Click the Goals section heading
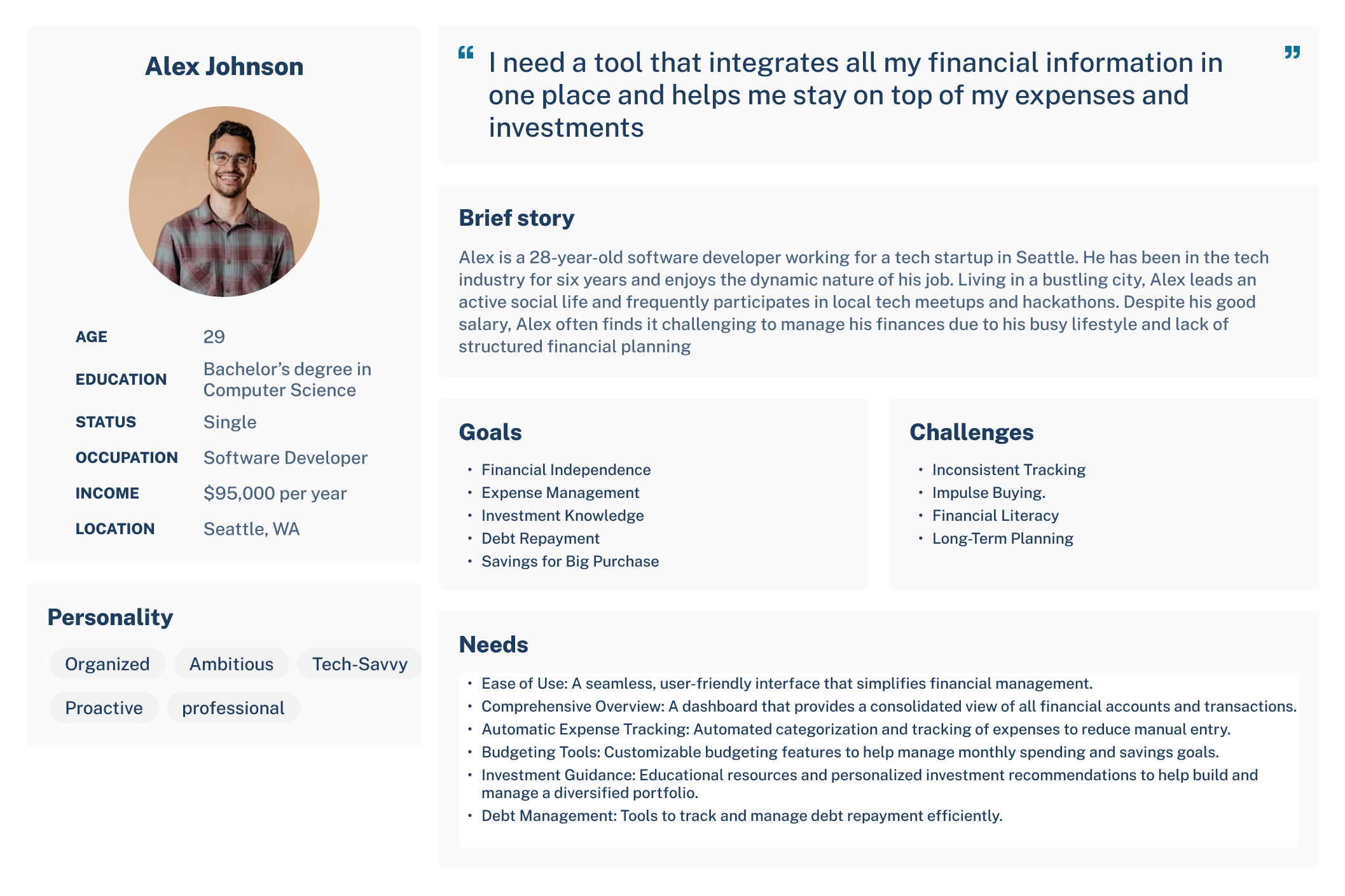This screenshot has width=1345, height=896. (x=490, y=432)
